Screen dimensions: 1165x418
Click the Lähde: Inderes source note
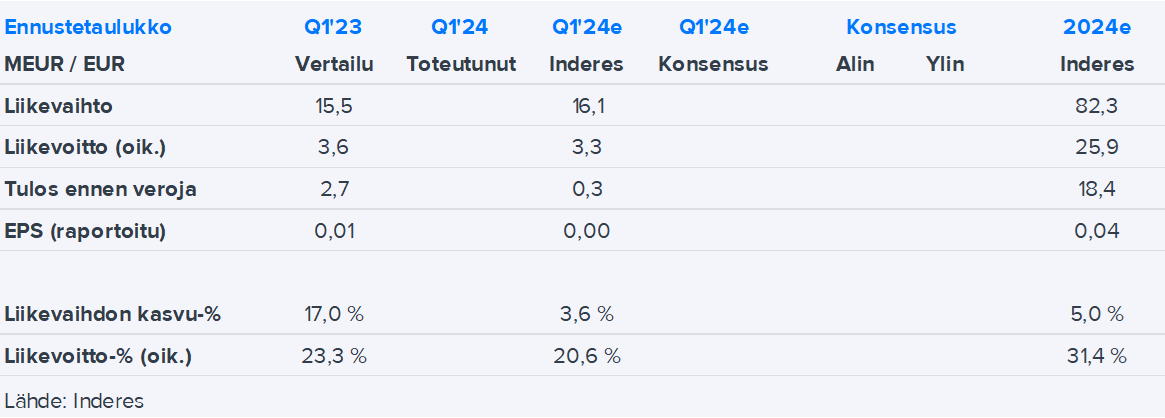(74, 401)
